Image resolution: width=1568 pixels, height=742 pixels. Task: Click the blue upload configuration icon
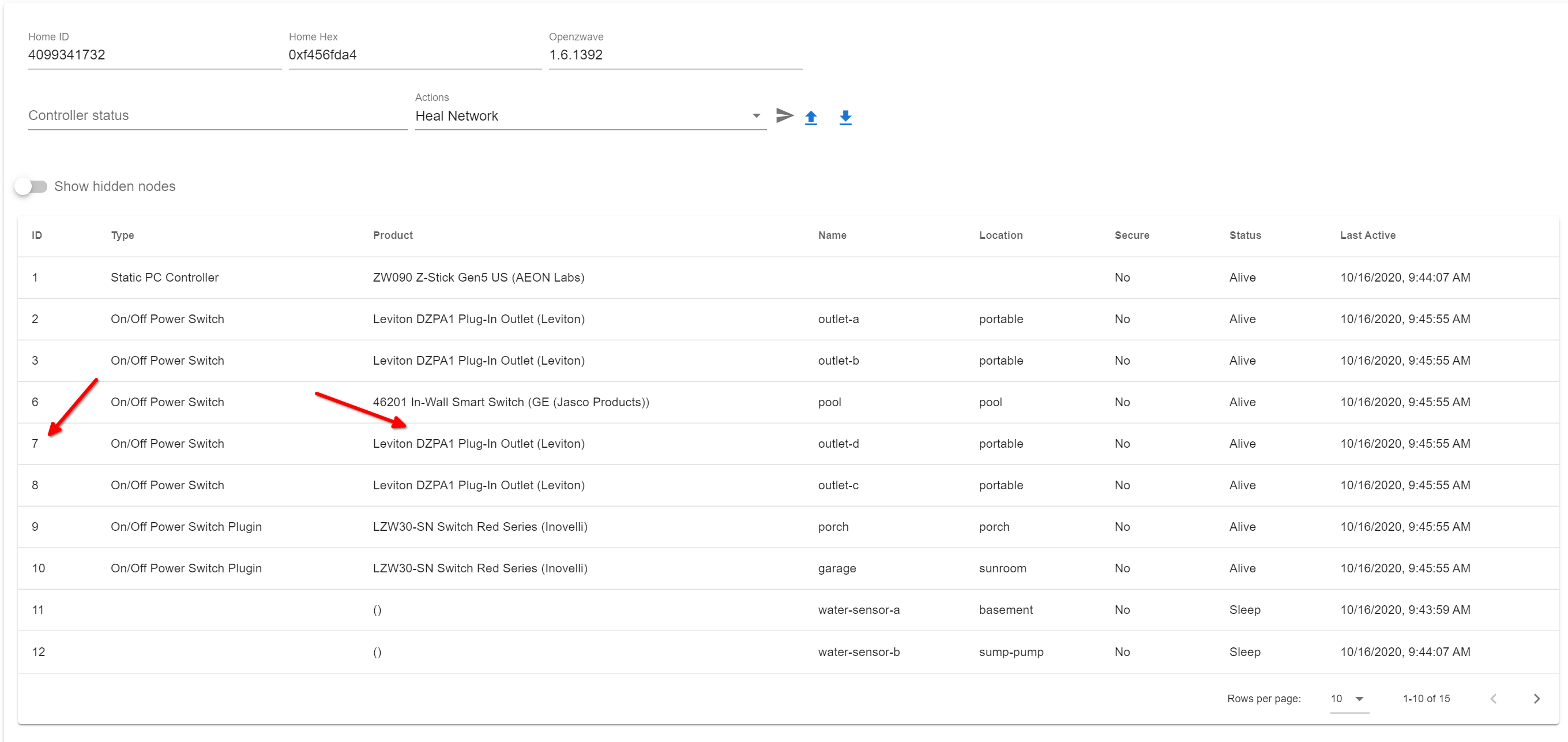(811, 117)
